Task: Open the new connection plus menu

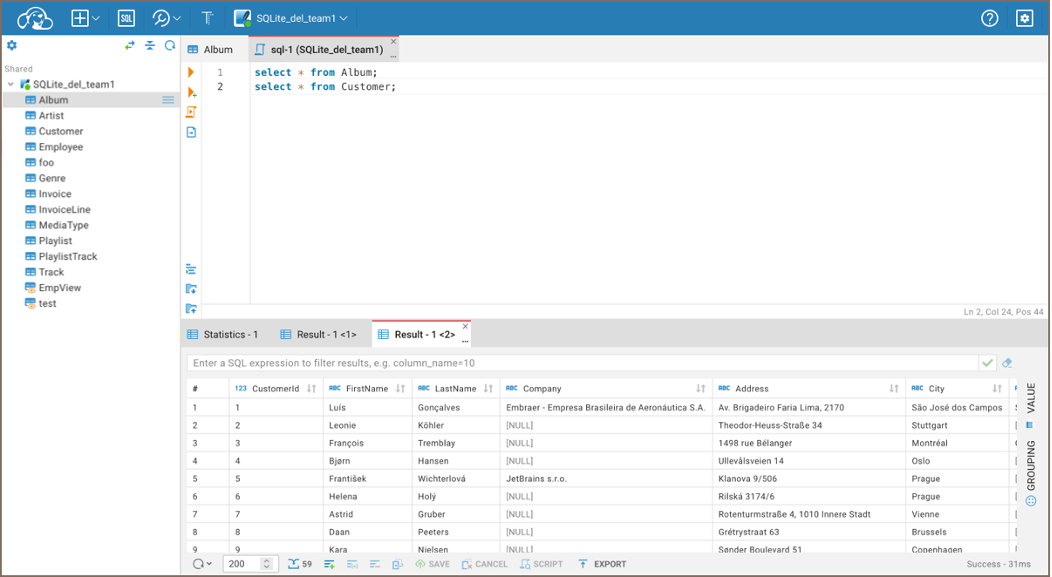Action: tap(85, 18)
